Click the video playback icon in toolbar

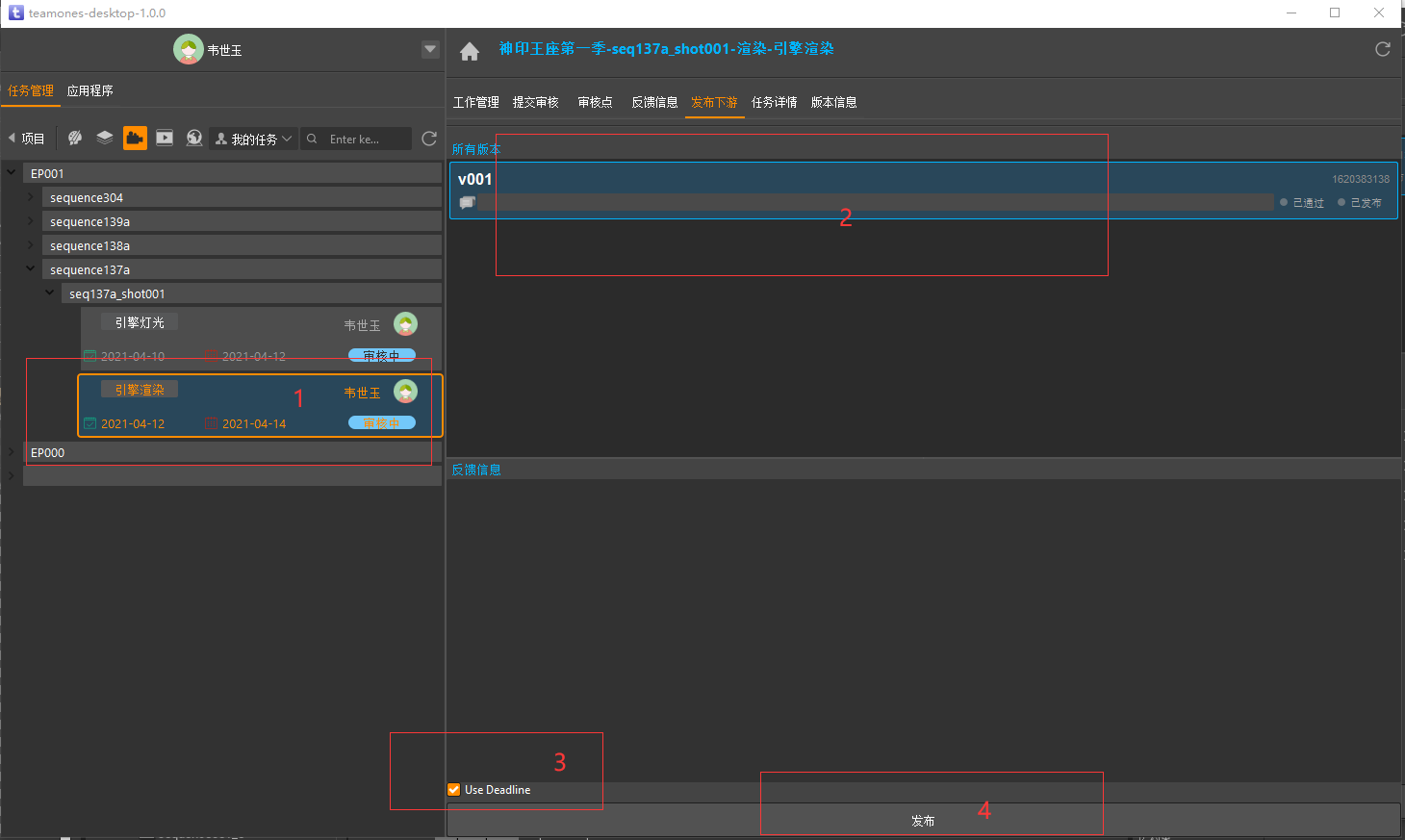tap(165, 139)
